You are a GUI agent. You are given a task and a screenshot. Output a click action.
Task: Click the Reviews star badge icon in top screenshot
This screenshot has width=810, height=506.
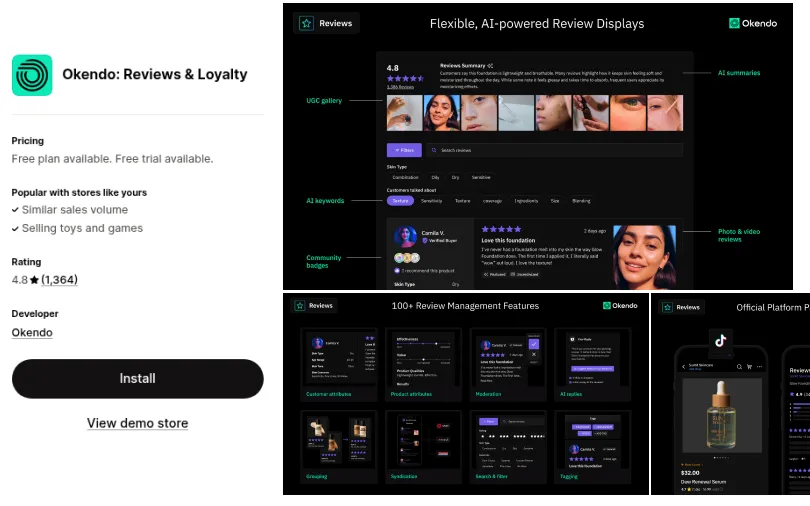point(306,23)
